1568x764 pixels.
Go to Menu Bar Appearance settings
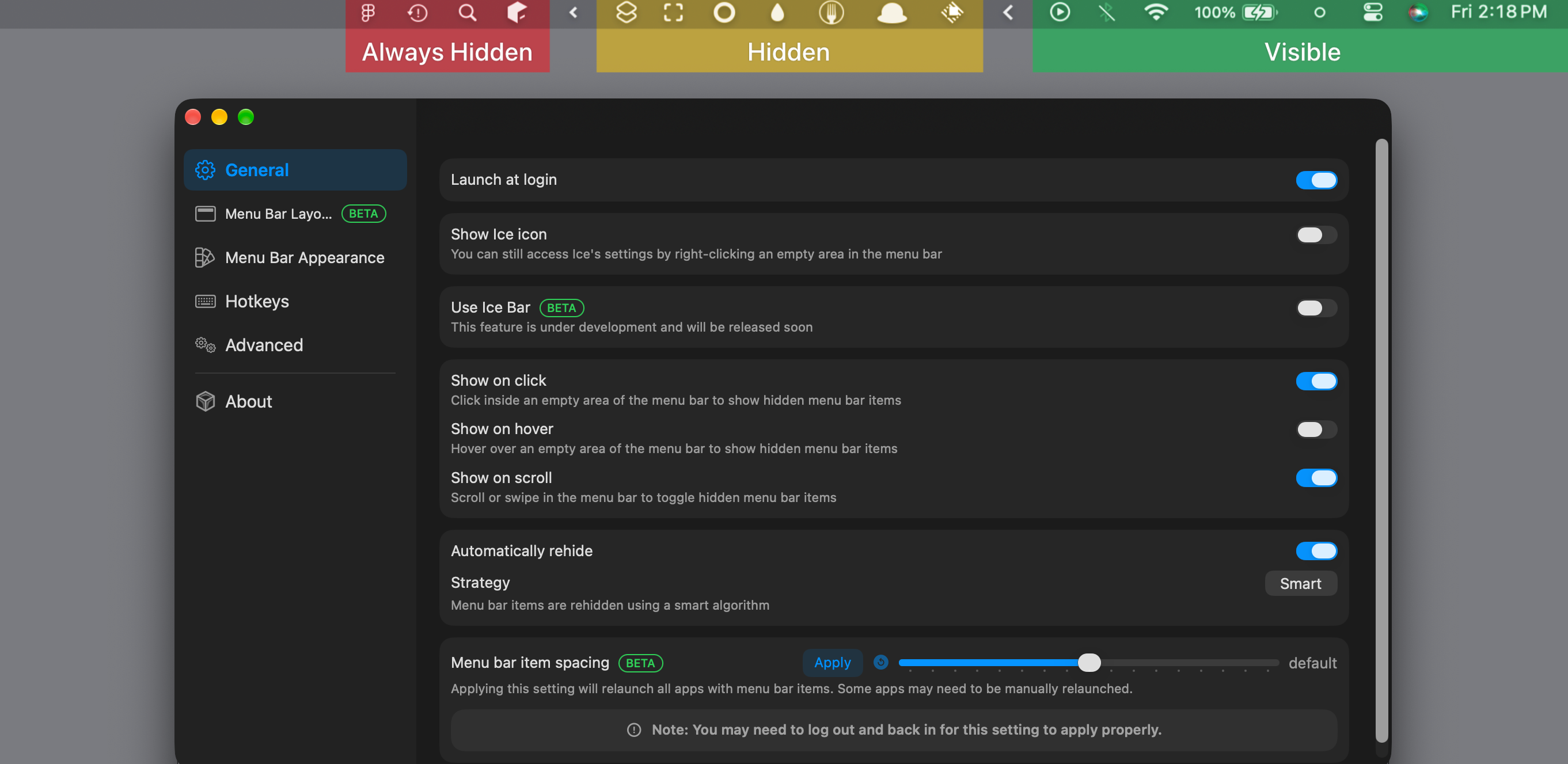[x=295, y=257]
